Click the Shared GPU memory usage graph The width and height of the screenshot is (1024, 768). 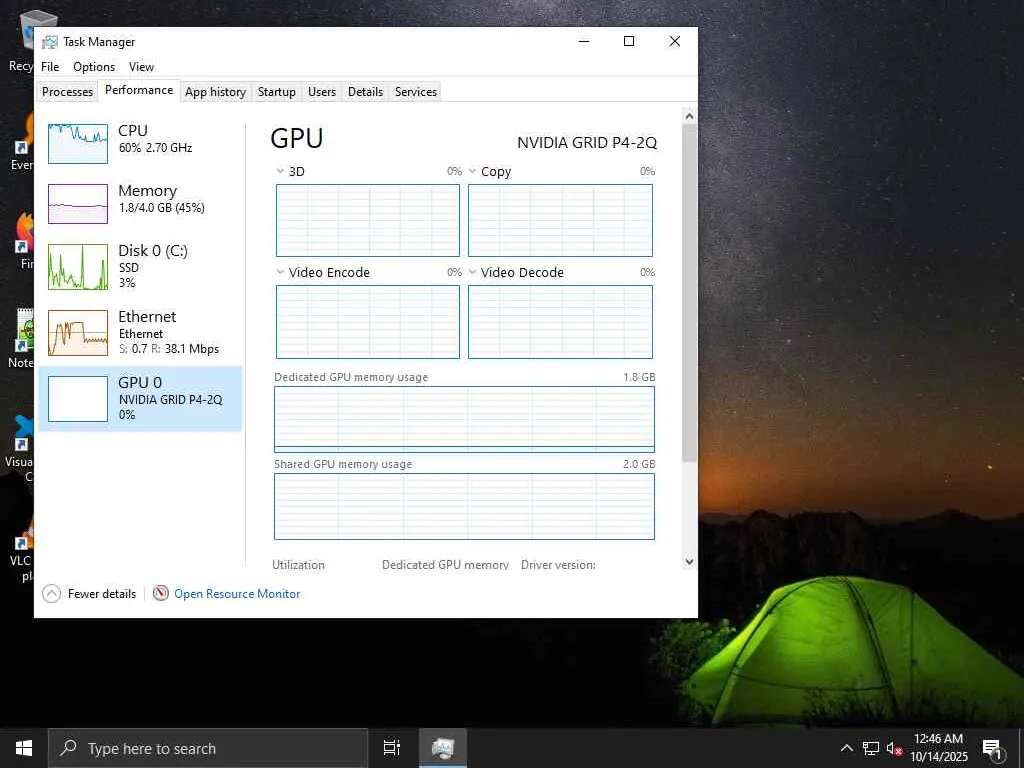[464, 506]
